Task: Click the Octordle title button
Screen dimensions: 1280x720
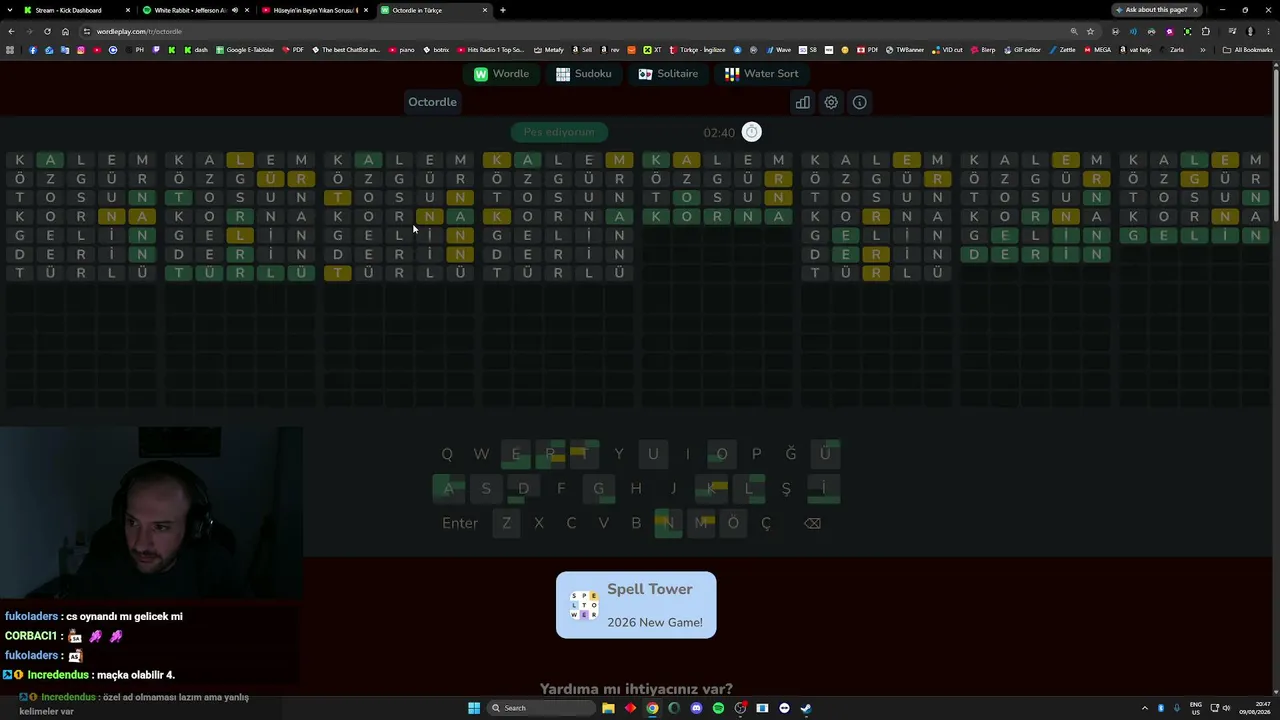Action: pos(432,102)
